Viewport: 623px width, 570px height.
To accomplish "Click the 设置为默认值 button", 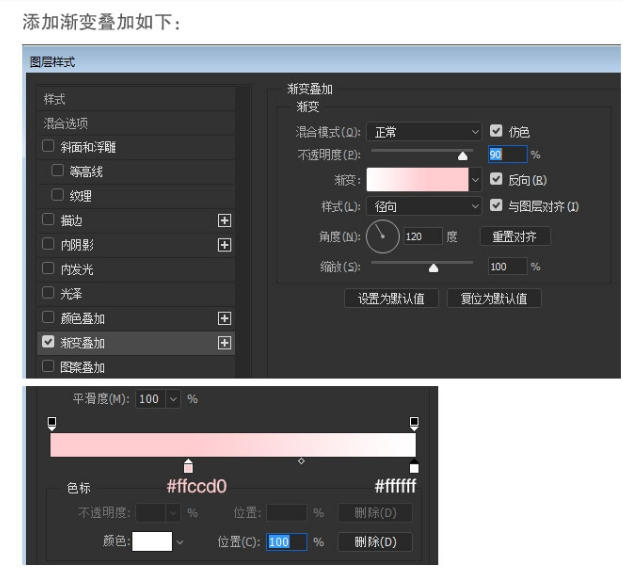I will 391,298.
